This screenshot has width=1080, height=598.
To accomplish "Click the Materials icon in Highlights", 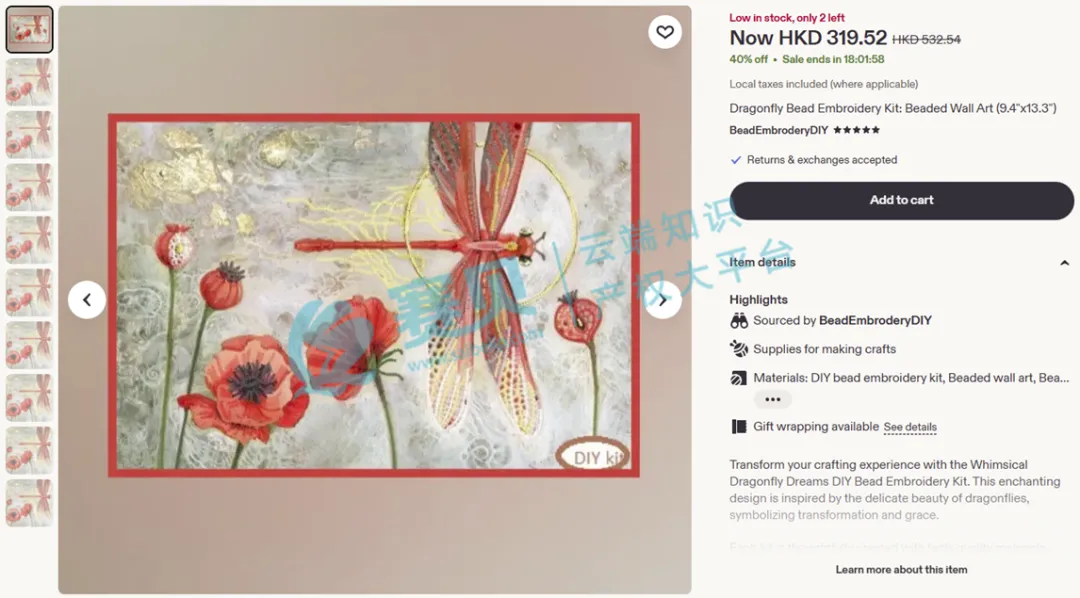I will (738, 378).
